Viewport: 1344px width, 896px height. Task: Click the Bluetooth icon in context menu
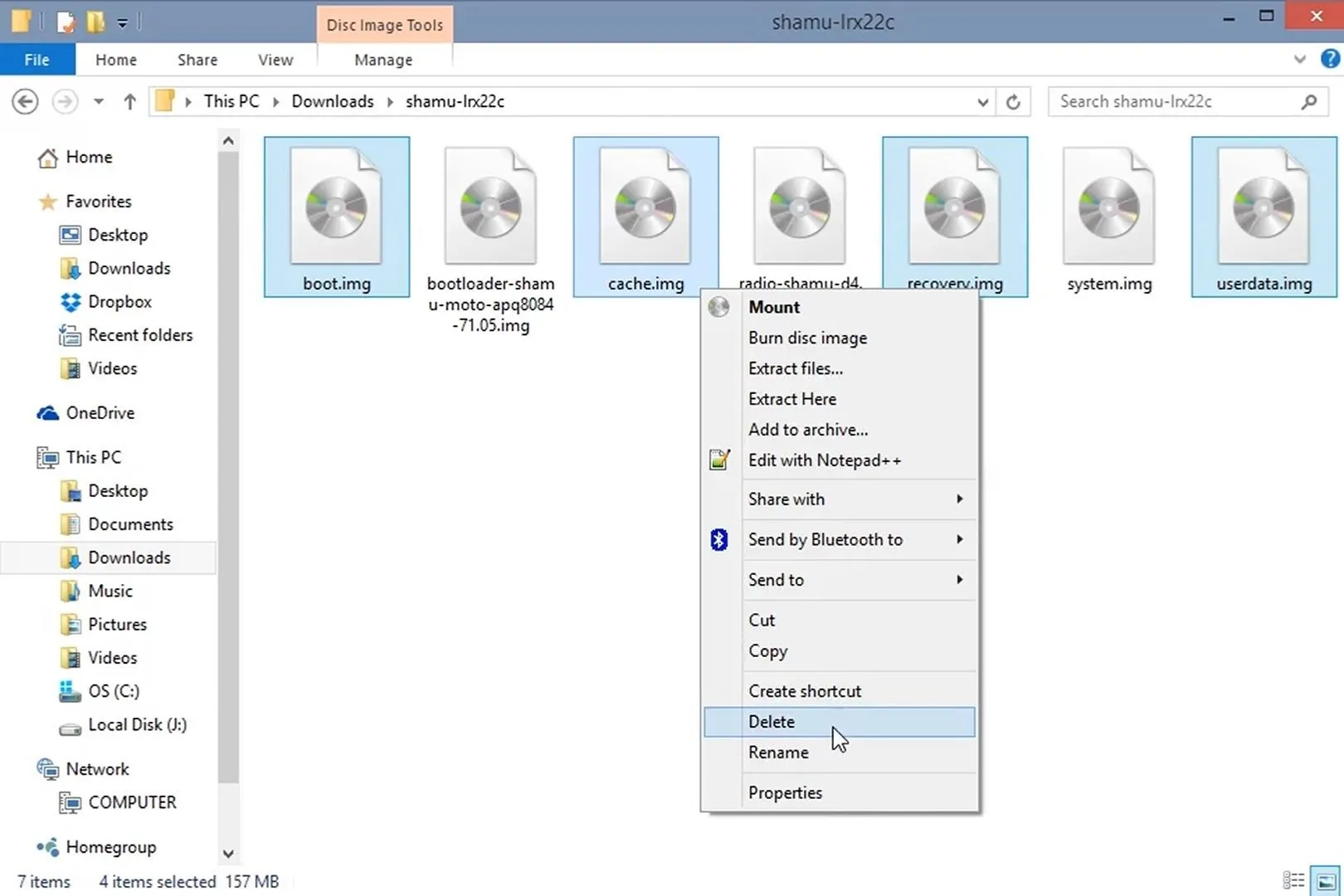(x=718, y=539)
